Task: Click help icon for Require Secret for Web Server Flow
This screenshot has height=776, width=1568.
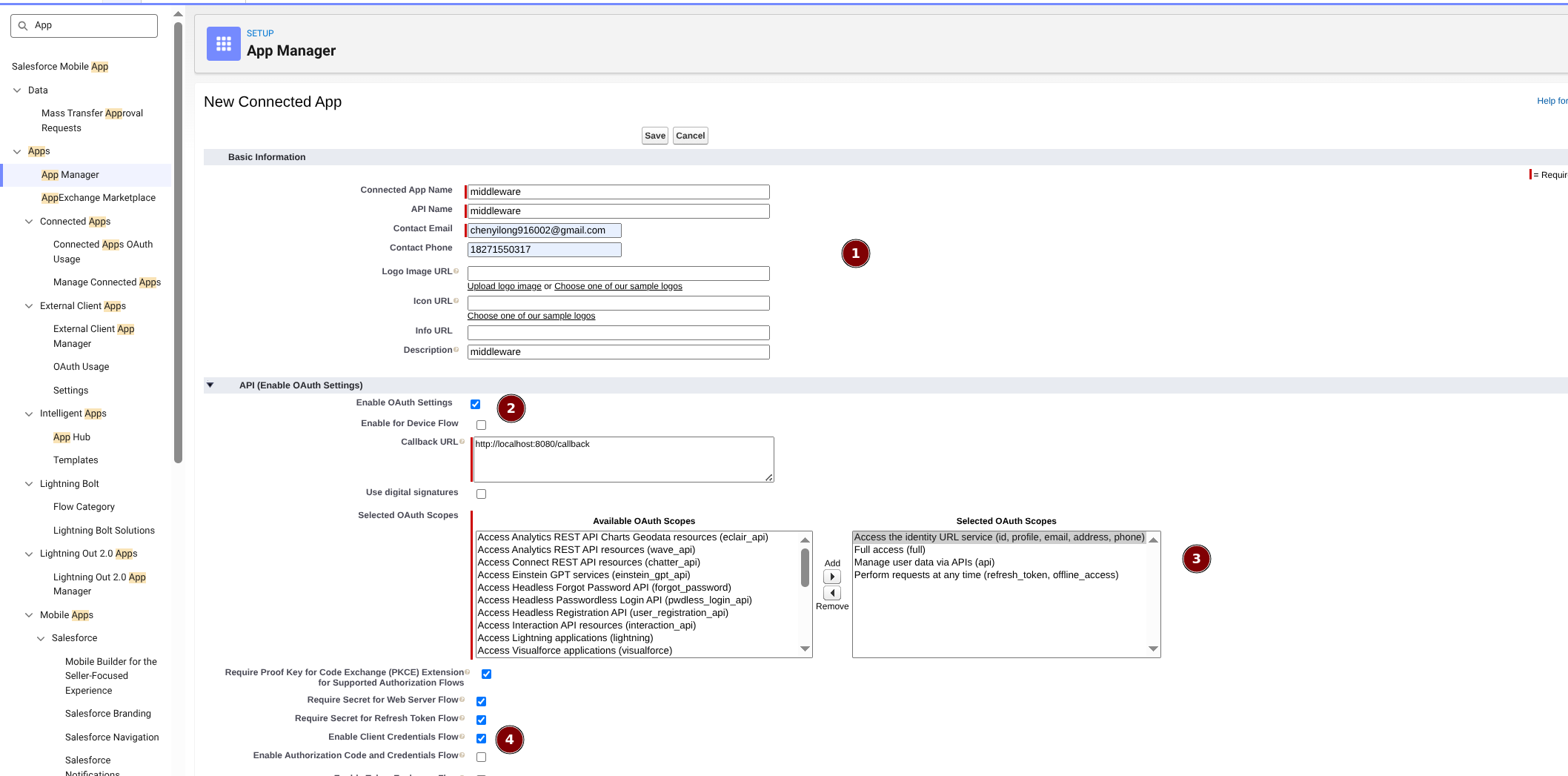Action: click(x=462, y=700)
